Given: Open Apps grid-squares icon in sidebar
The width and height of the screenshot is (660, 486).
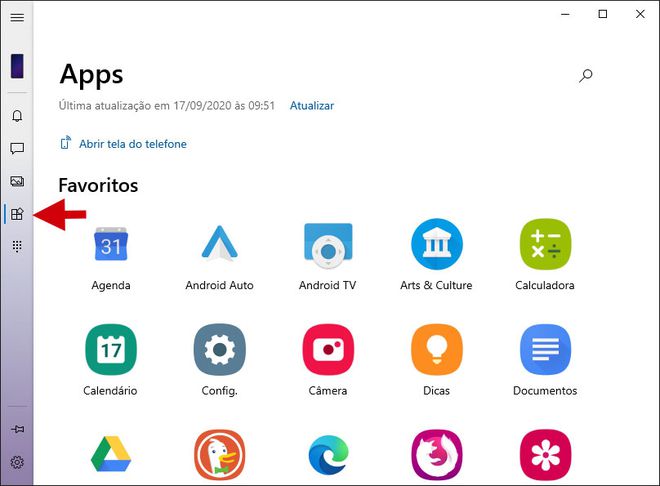Looking at the screenshot, I should (x=17, y=214).
